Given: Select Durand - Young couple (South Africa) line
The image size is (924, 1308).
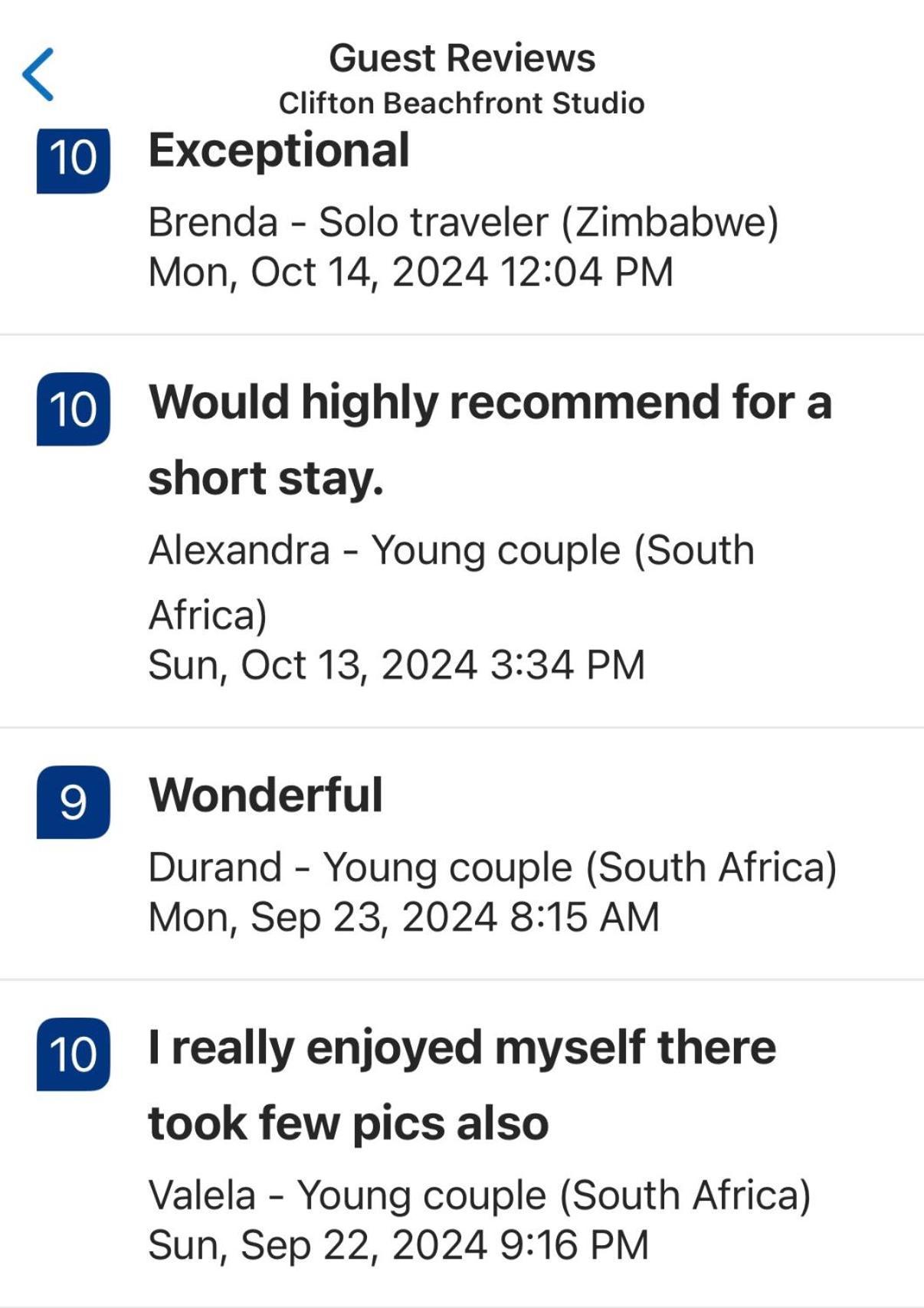Looking at the screenshot, I should [493, 868].
